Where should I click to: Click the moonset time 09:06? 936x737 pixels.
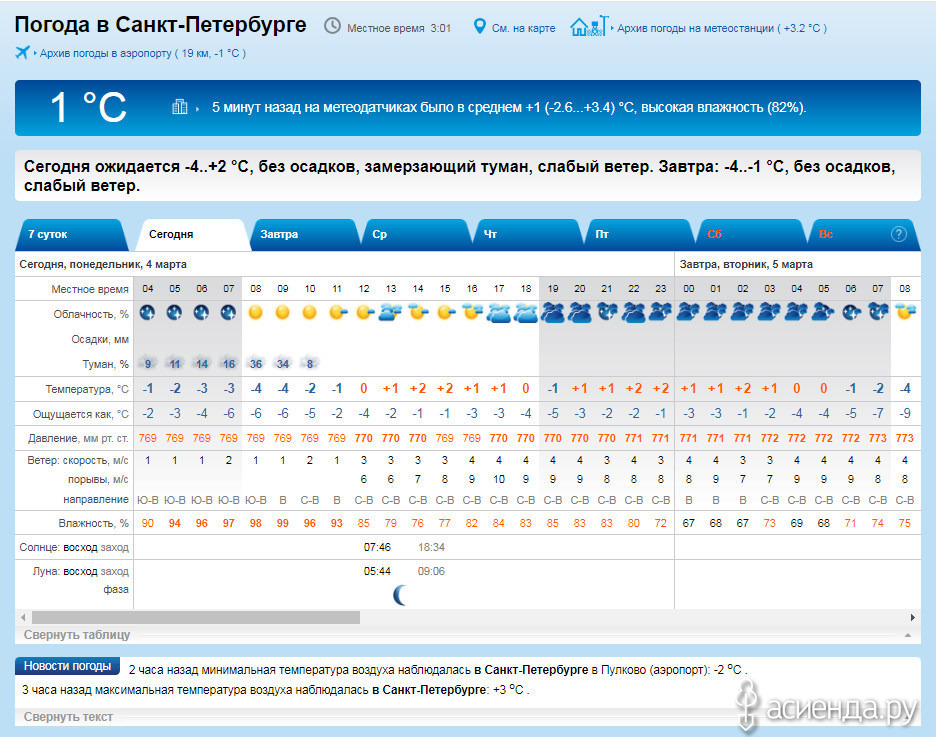click(431, 571)
